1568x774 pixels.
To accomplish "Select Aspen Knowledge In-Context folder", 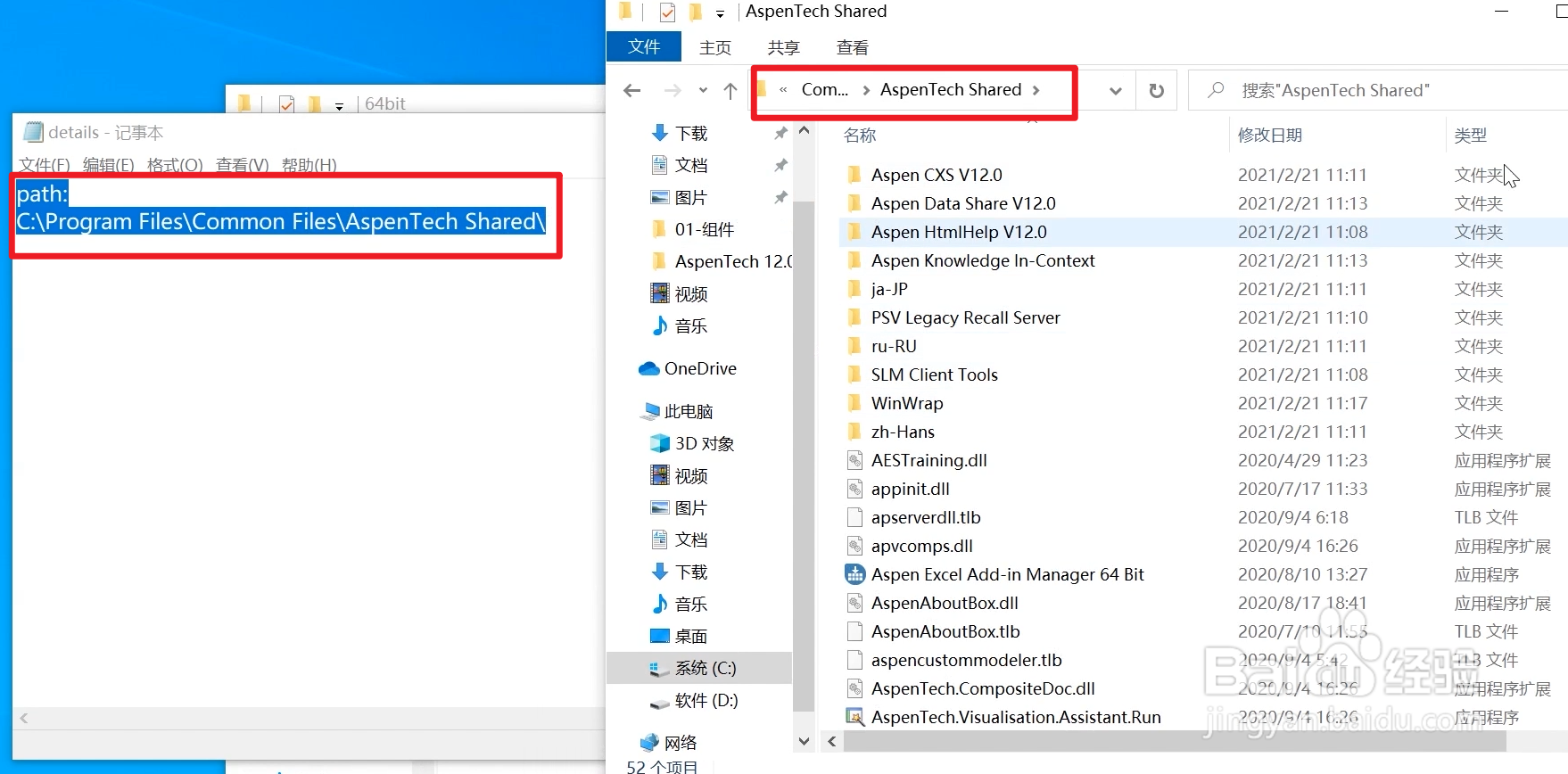I will tap(983, 260).
